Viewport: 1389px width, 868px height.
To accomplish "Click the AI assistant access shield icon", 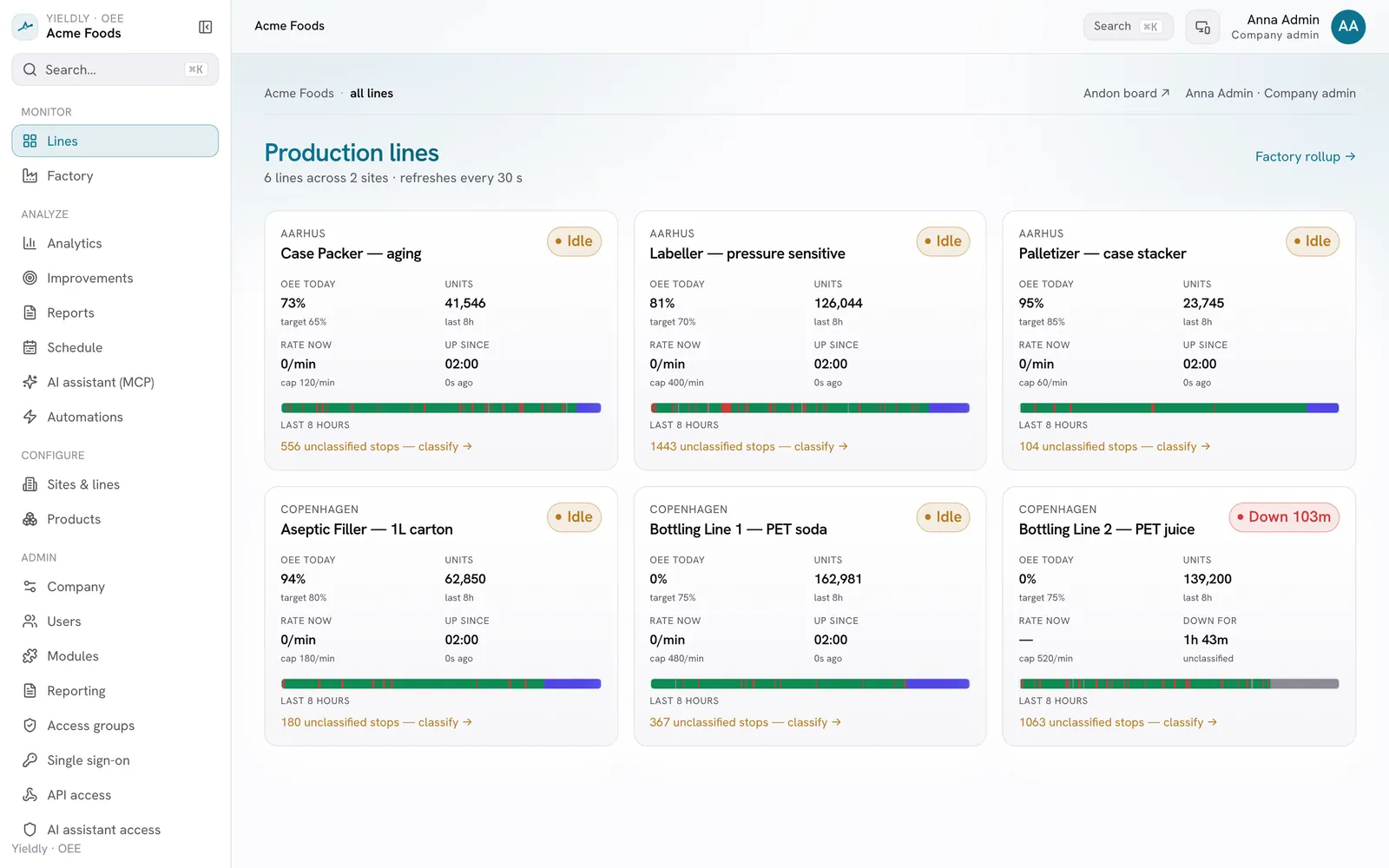I will tap(30, 830).
